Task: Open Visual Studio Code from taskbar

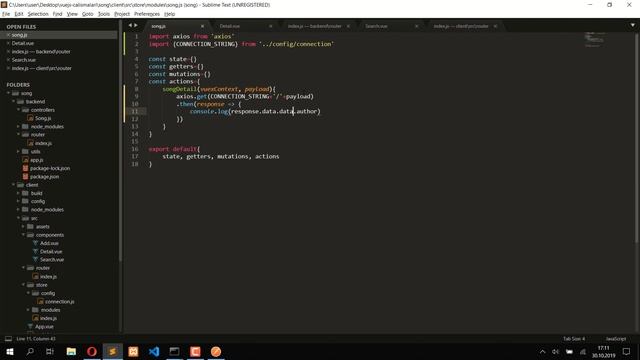Action: click(x=154, y=351)
